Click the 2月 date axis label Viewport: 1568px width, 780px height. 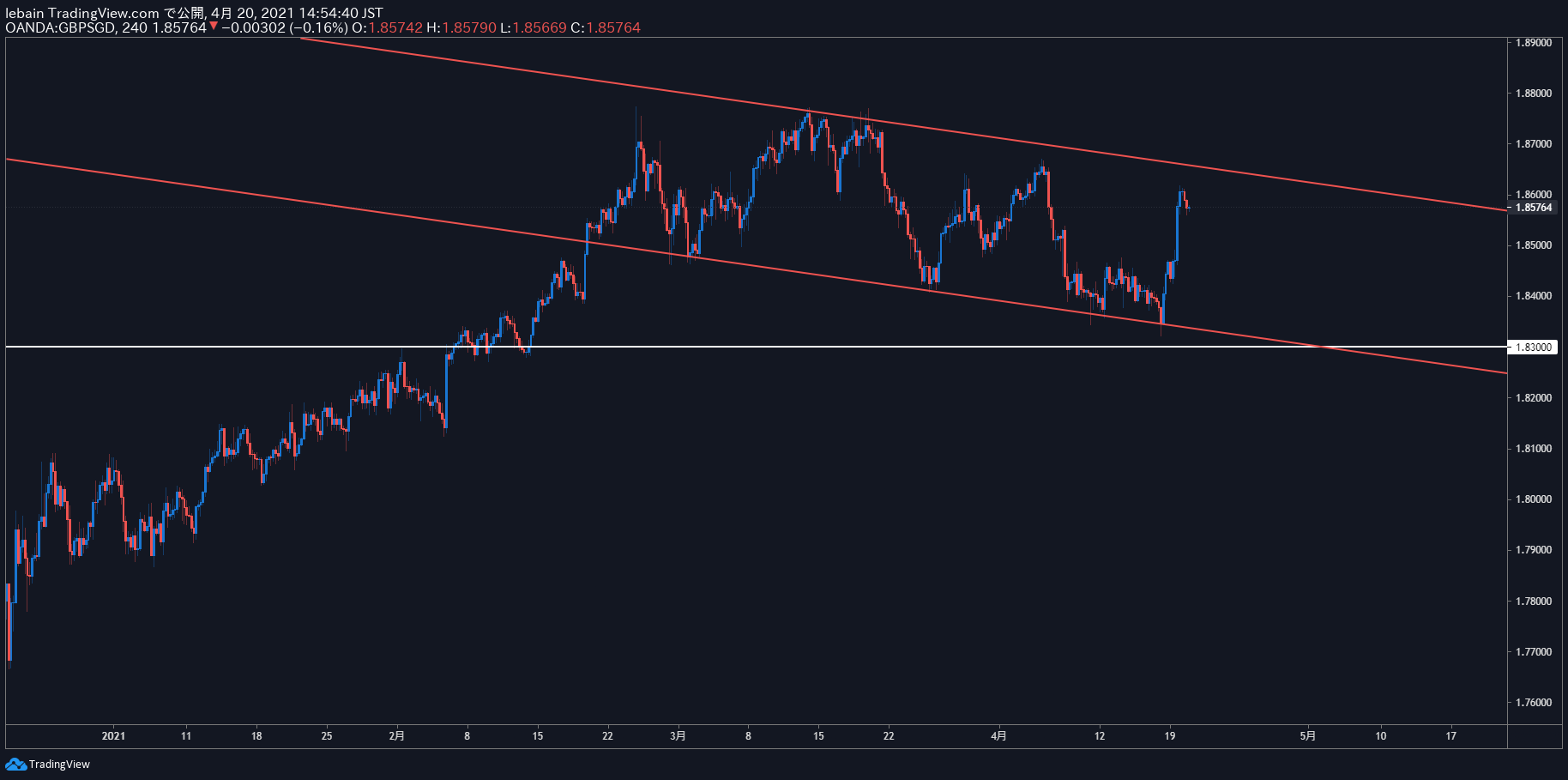(396, 735)
